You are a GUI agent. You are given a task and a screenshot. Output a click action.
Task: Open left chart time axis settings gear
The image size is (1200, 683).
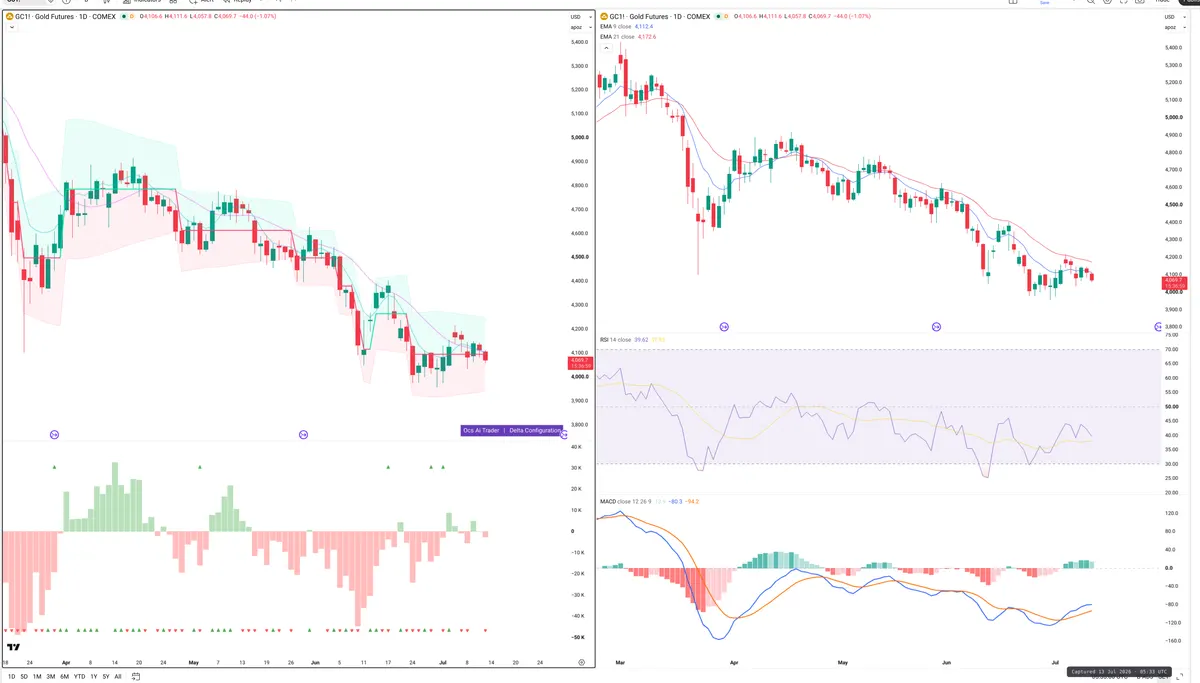click(581, 662)
